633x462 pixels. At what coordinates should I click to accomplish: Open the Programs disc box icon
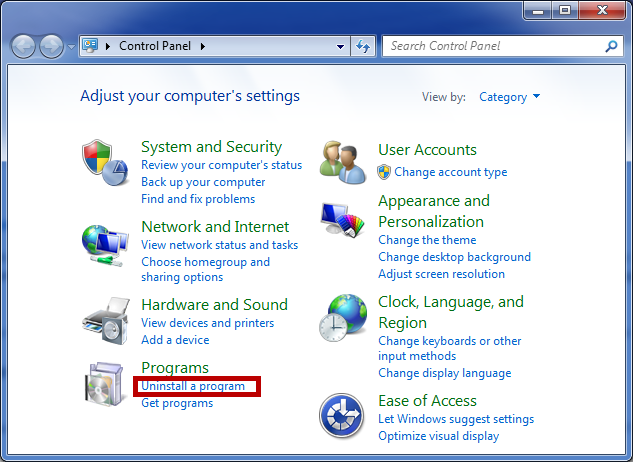pos(104,384)
